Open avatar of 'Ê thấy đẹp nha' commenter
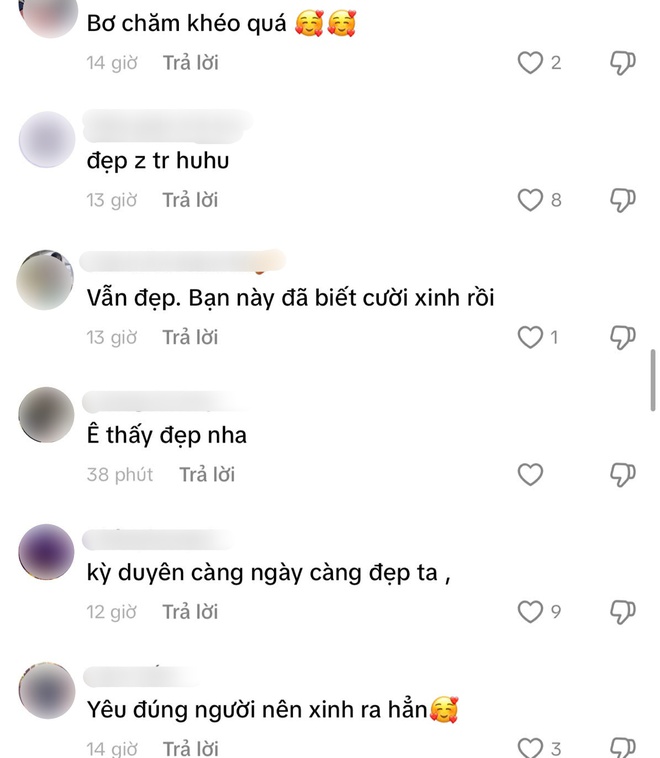This screenshot has height=758, width=660. [46, 415]
